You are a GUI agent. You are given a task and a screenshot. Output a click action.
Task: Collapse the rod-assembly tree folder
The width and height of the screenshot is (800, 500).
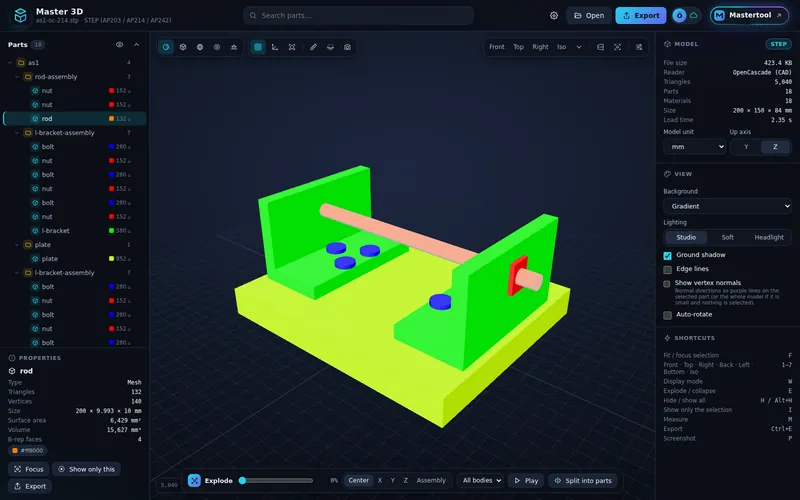[x=17, y=77]
